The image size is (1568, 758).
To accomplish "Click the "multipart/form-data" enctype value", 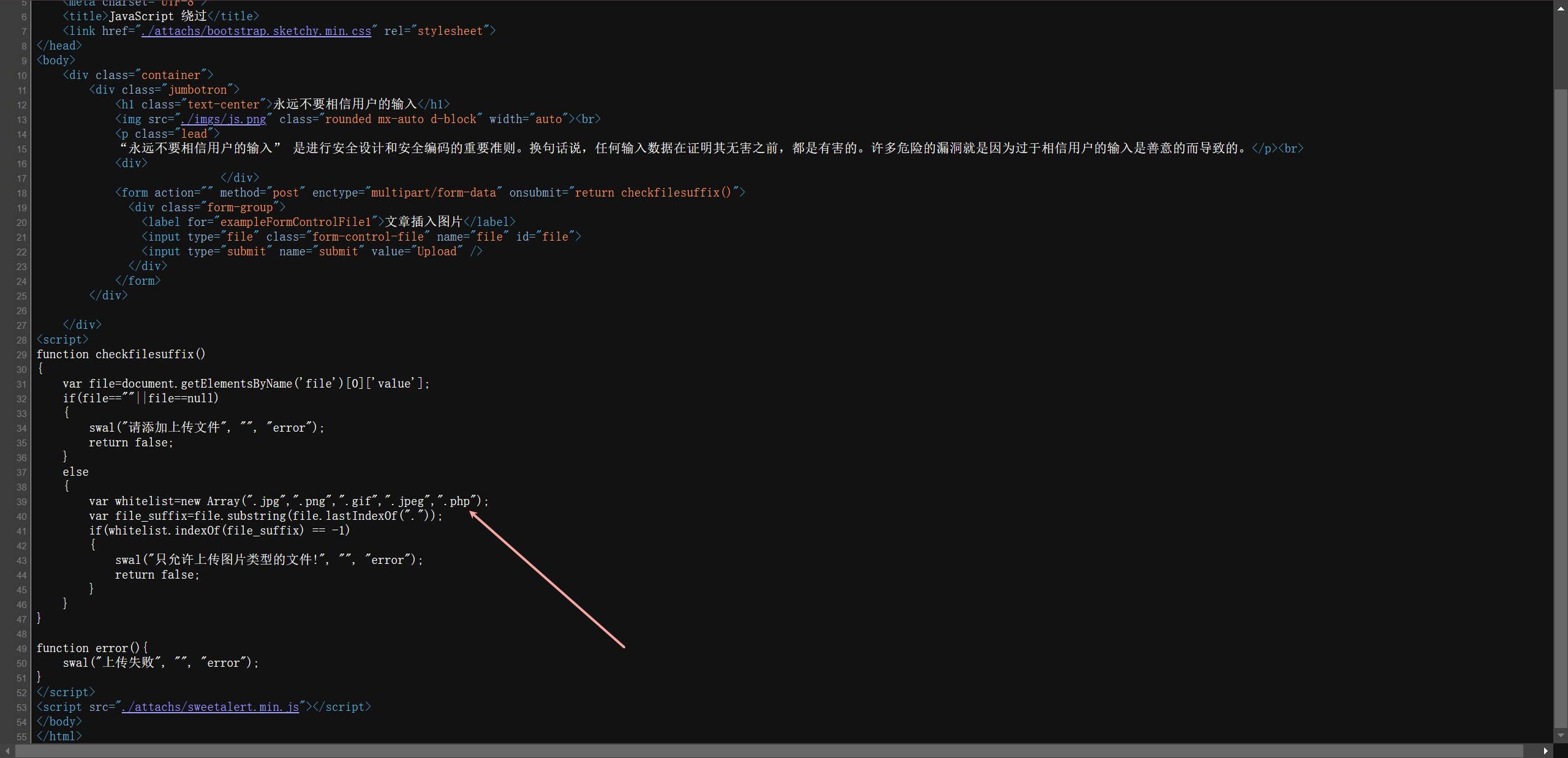I will tap(434, 193).
